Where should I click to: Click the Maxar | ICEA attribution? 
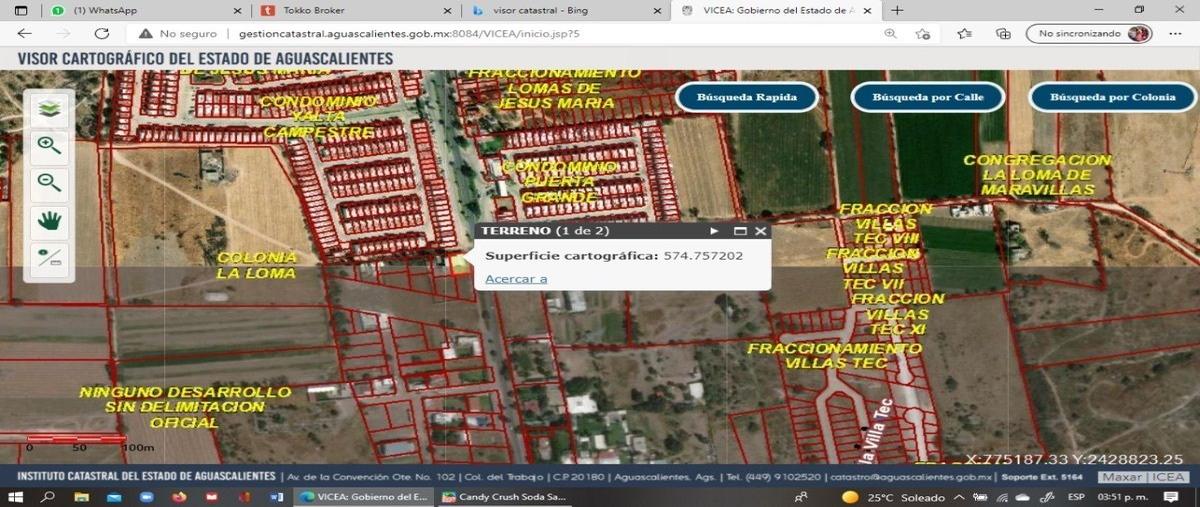click(x=1143, y=477)
